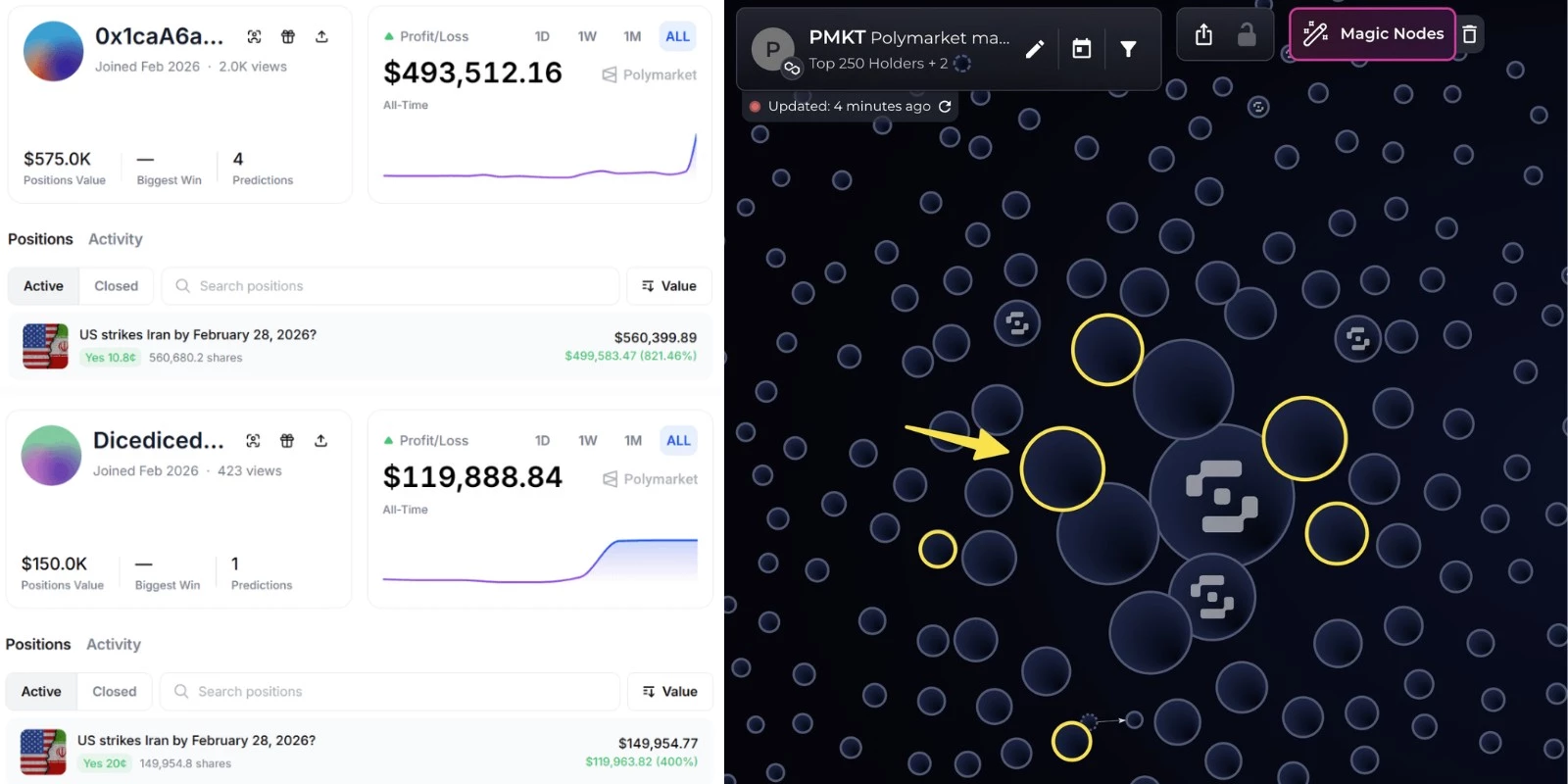Click the share export icon in bubble map
The height and width of the screenshot is (784, 1568).
1203,35
